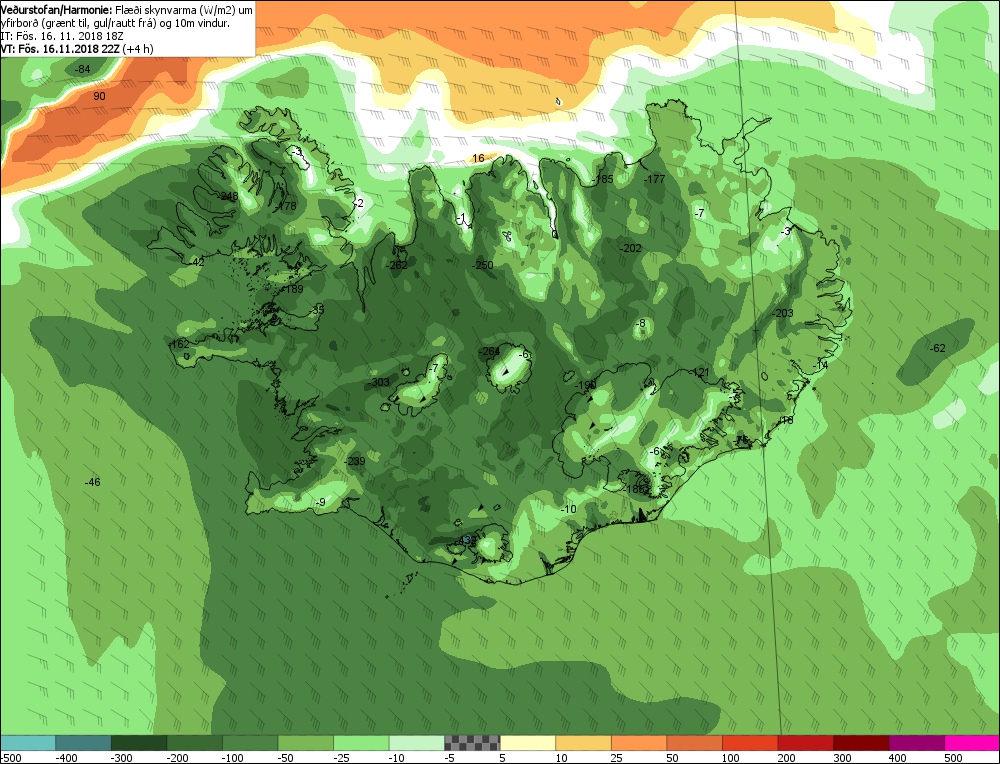This screenshot has width=1000, height=764.
Task: Pick the -25 to -10 light green swatch
Action: pyautogui.click(x=361, y=743)
